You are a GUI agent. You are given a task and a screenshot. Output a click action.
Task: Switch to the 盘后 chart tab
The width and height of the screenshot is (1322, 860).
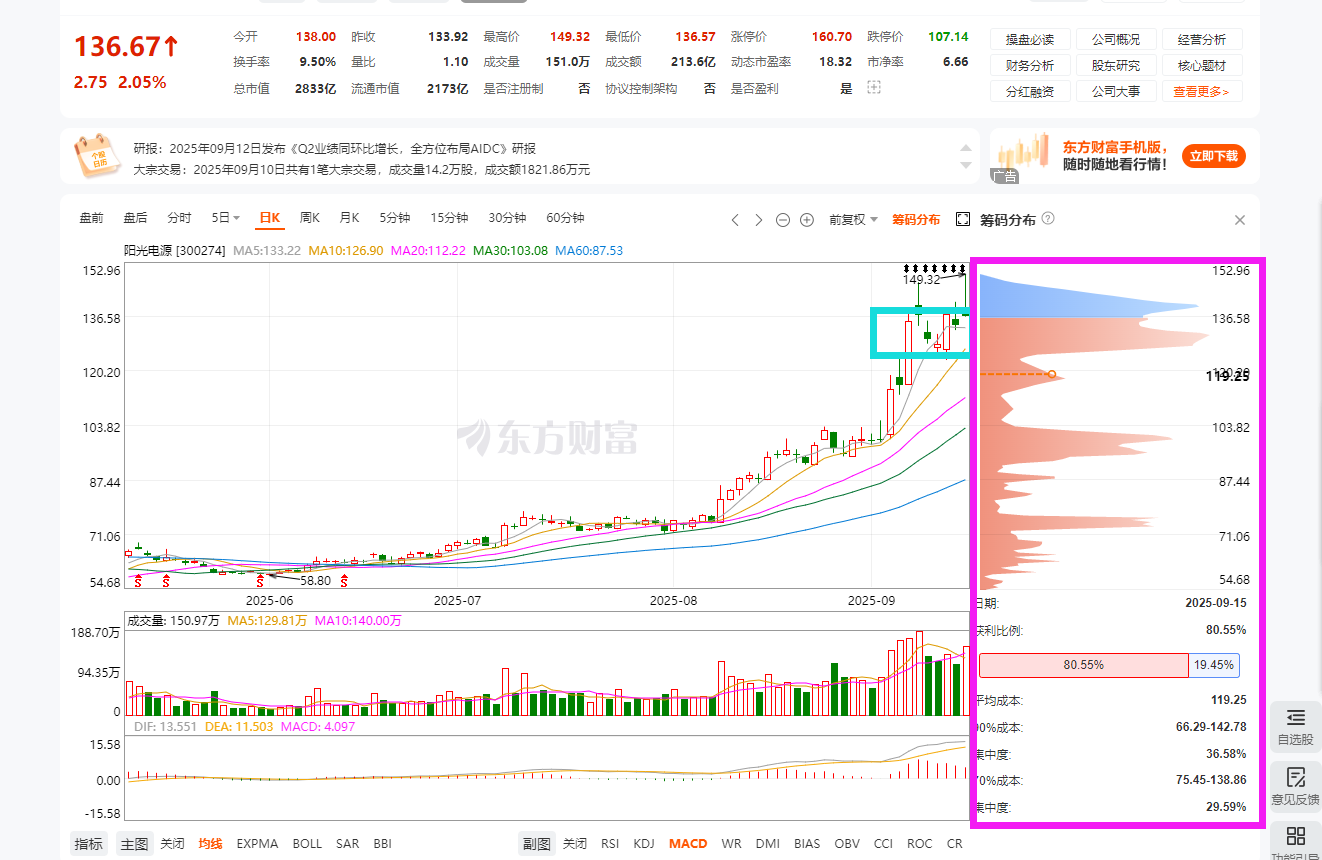pyautogui.click(x=136, y=218)
